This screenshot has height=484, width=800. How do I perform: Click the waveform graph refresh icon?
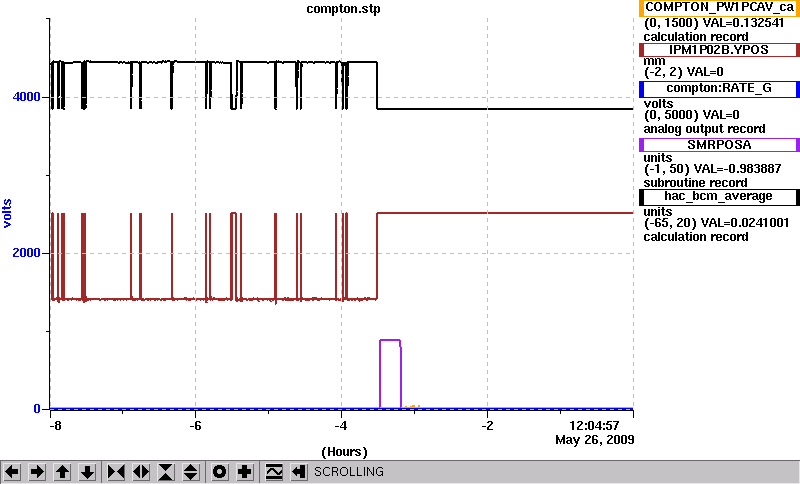point(274,472)
